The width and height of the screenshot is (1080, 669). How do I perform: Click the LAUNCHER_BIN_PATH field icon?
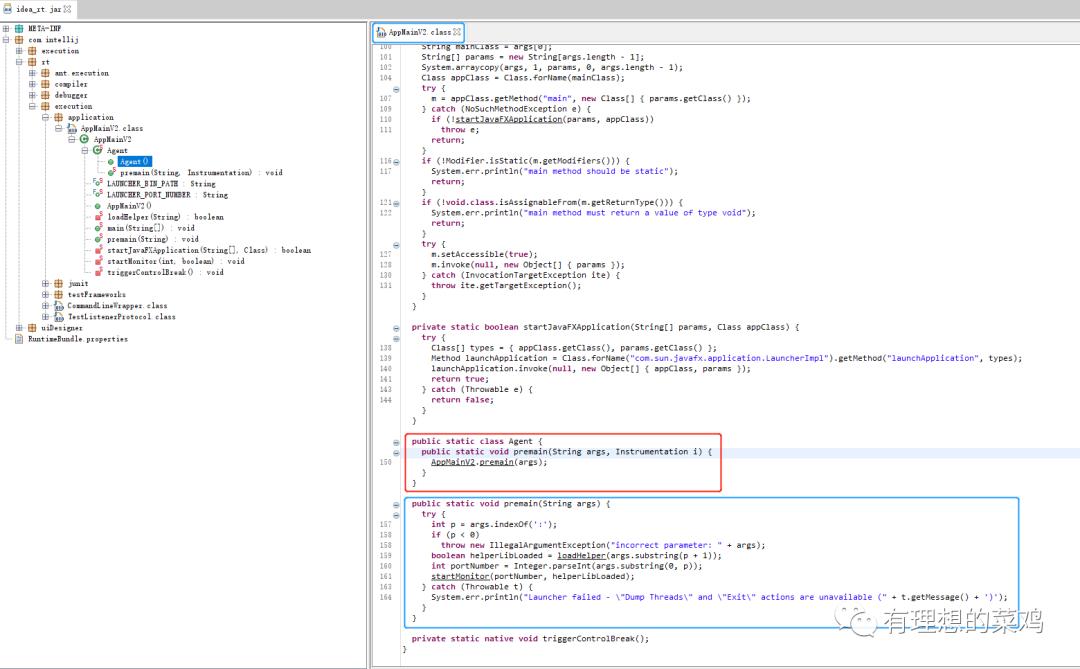pos(97,184)
